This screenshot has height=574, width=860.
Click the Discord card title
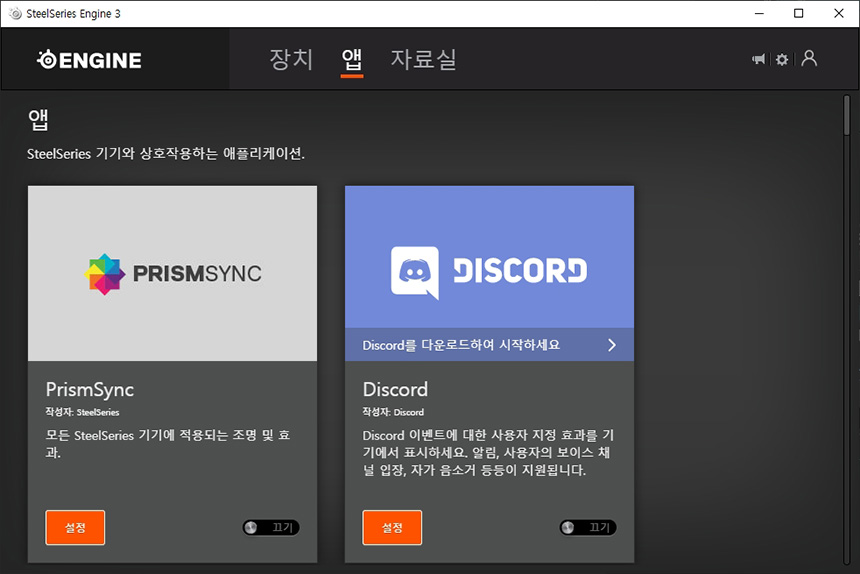(395, 389)
